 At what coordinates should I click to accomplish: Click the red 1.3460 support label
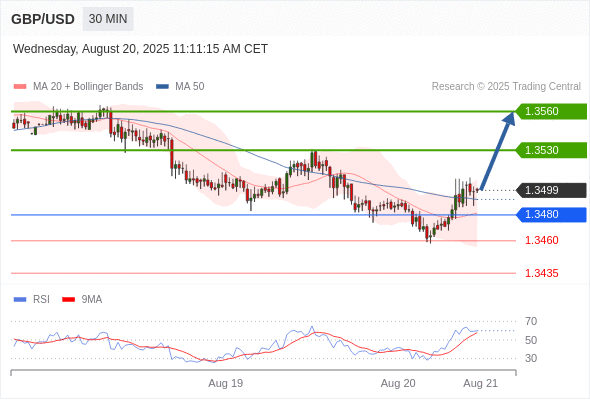[x=541, y=240]
